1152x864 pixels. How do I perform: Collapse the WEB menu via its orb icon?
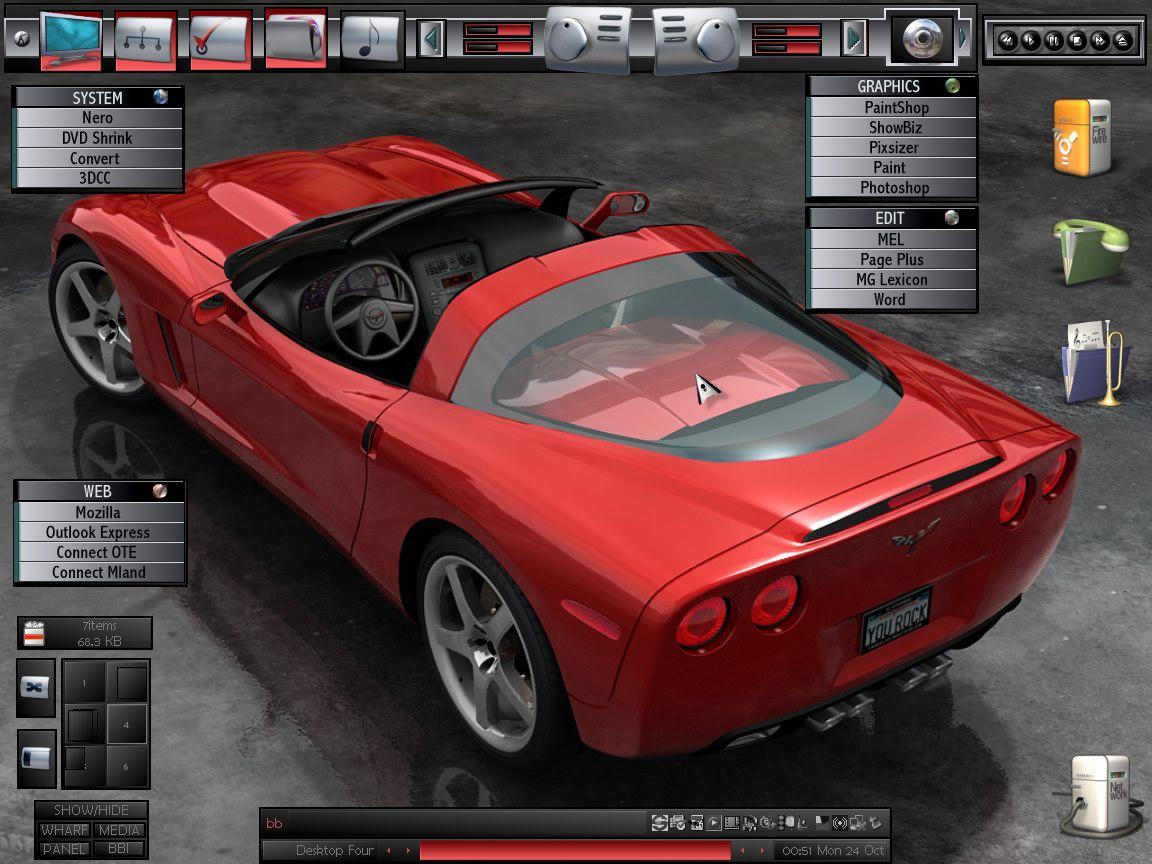pyautogui.click(x=159, y=490)
